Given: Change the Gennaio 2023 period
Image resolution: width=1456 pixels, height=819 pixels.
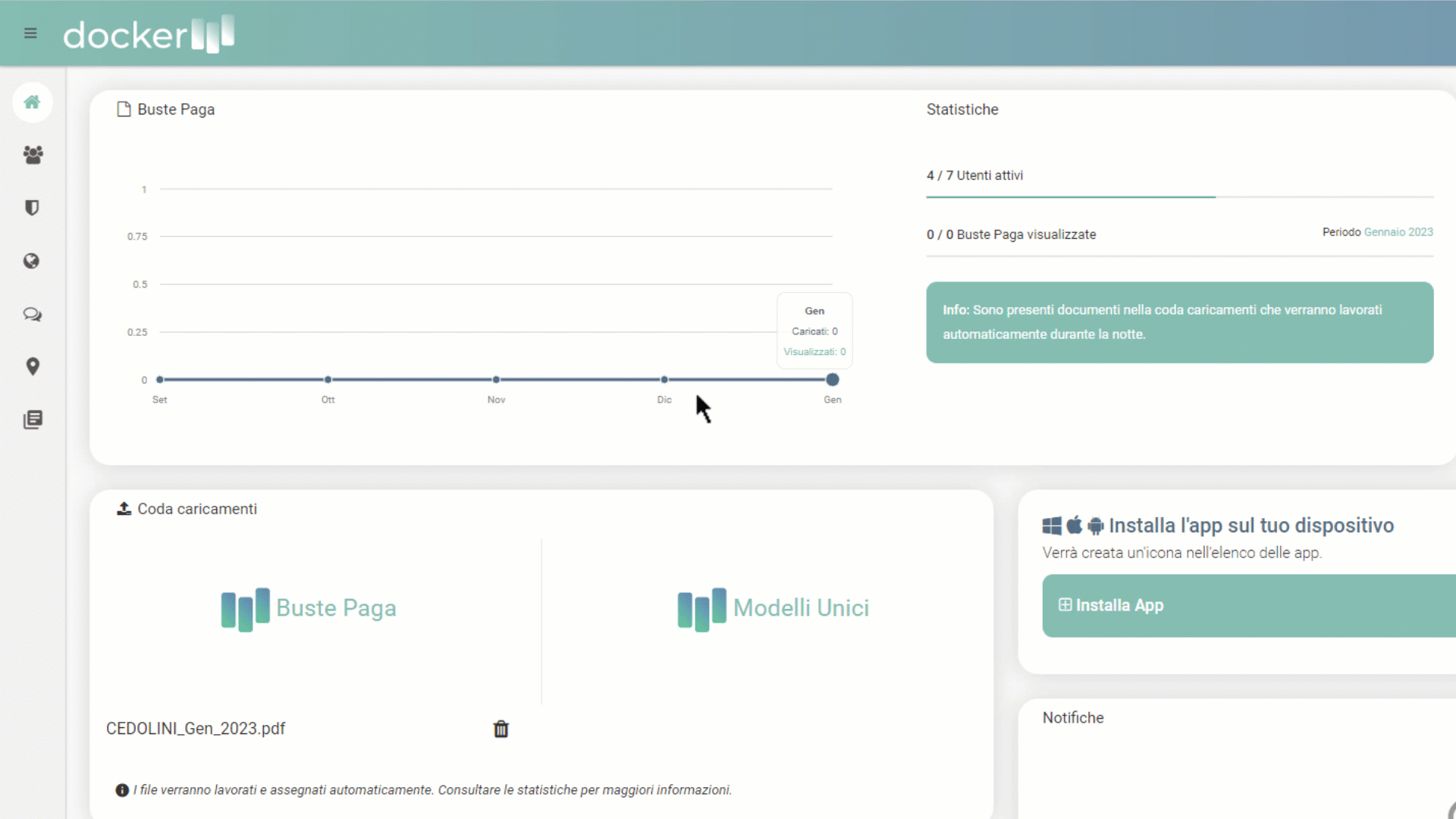Looking at the screenshot, I should [x=1398, y=232].
